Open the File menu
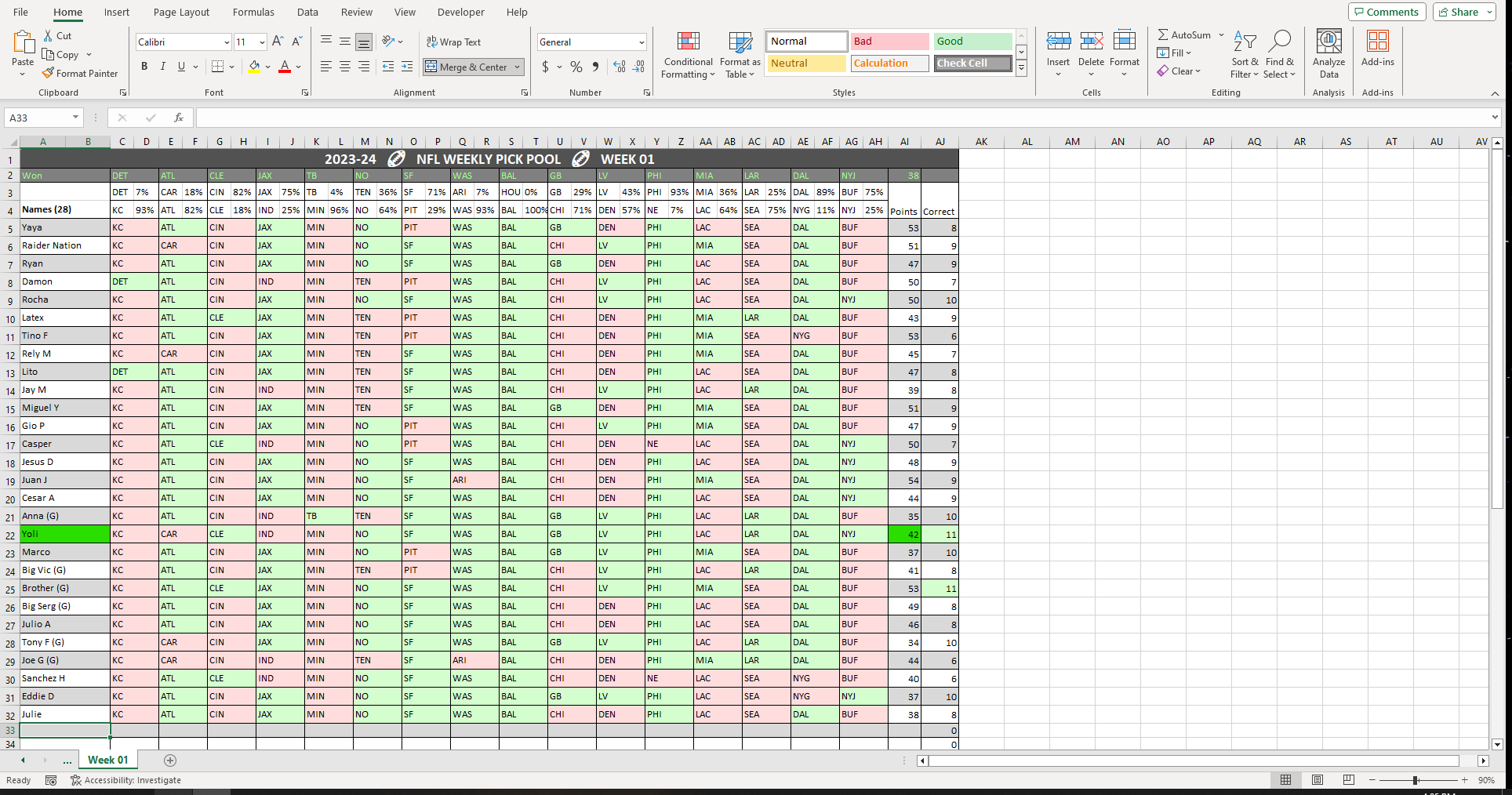This screenshot has height=795, width=1512. (21, 12)
